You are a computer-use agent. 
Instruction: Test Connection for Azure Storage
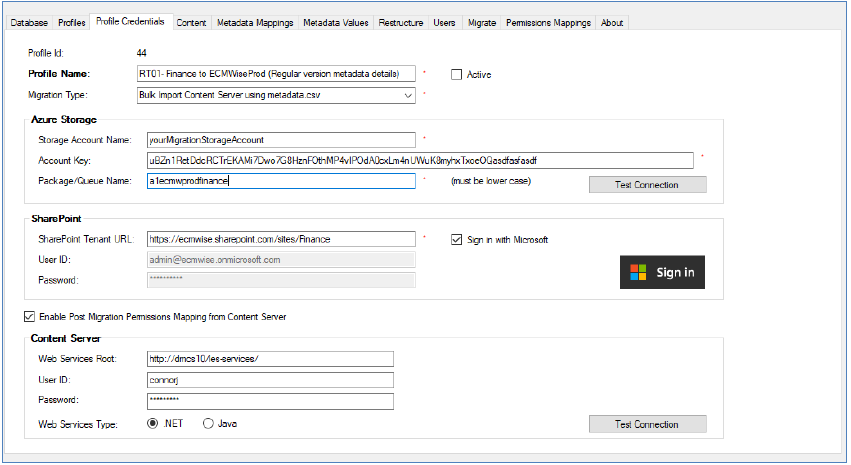[647, 185]
